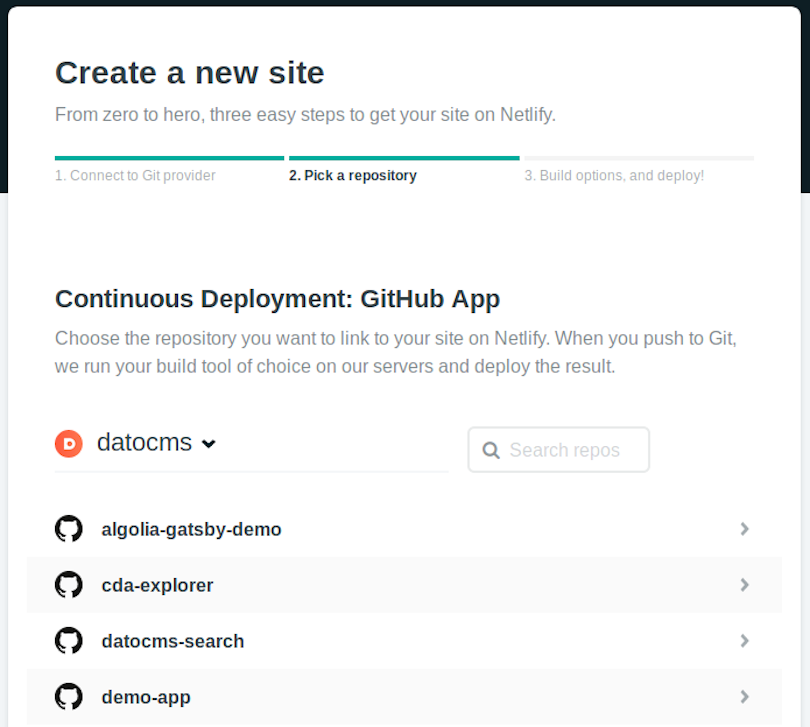Image resolution: width=810 pixels, height=727 pixels.
Task: Click chevron arrow for datocms-search
Action: click(x=744, y=641)
